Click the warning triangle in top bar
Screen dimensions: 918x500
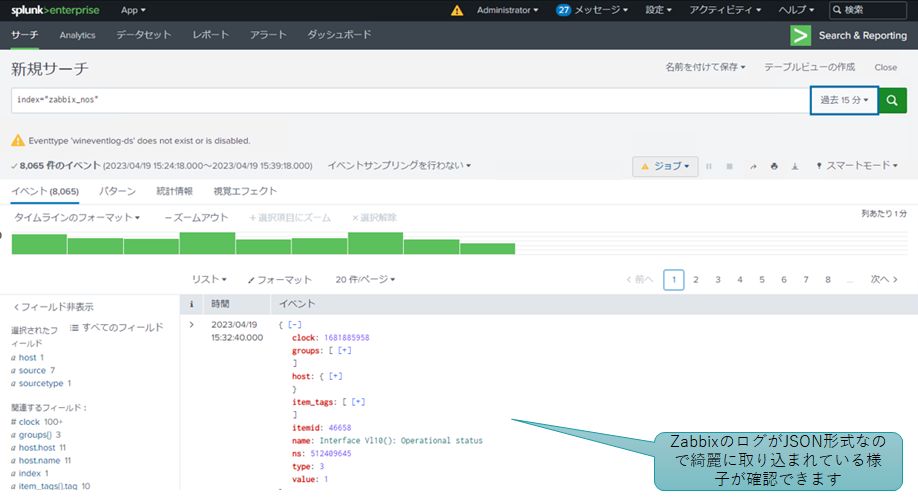point(457,11)
